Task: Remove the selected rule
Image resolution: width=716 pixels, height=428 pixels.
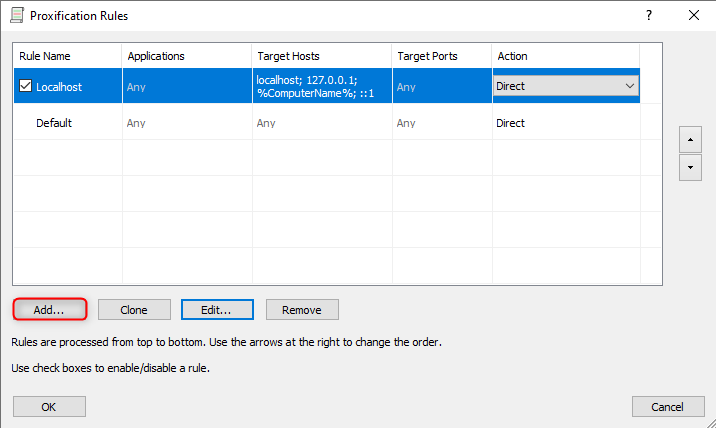Action: point(302,310)
